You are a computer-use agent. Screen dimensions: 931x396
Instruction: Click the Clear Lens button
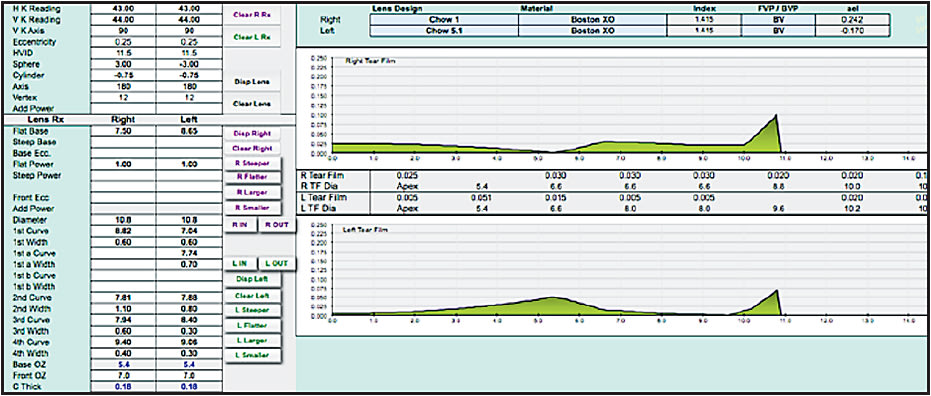point(252,103)
